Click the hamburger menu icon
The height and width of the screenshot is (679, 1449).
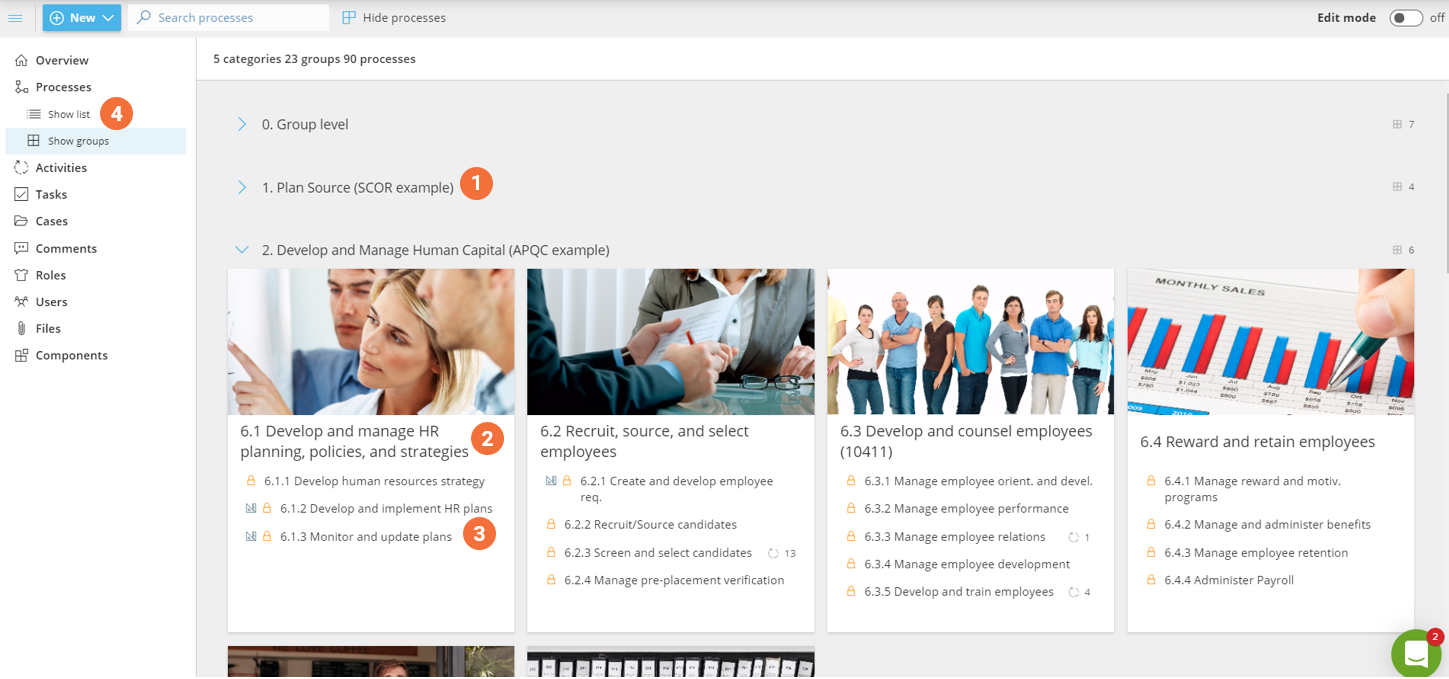point(15,18)
